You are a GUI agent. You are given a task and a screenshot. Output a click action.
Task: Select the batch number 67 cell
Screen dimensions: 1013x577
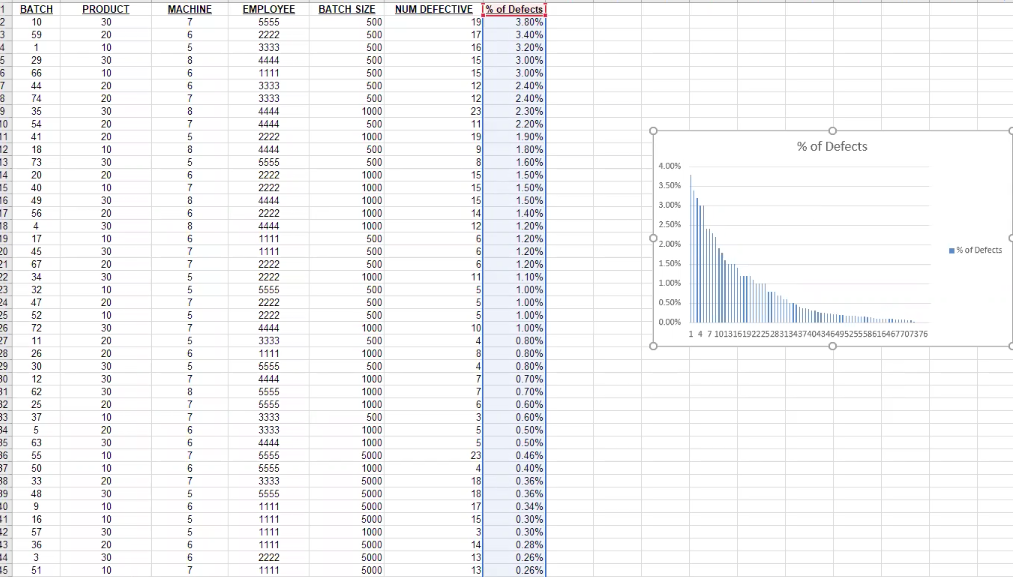pyautogui.click(x=36, y=264)
